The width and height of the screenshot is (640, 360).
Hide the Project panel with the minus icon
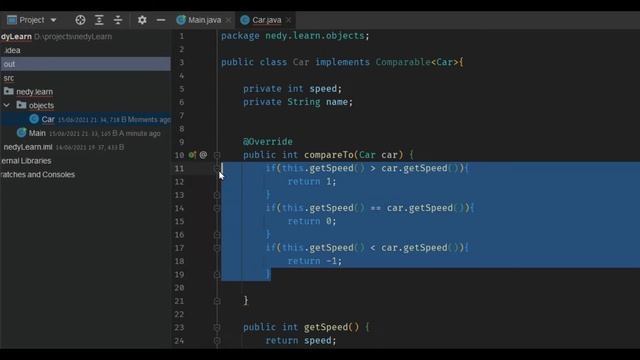161,20
